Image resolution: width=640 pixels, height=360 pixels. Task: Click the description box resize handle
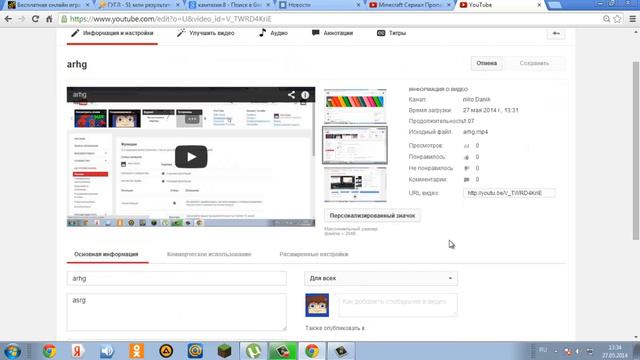[x=284, y=328]
